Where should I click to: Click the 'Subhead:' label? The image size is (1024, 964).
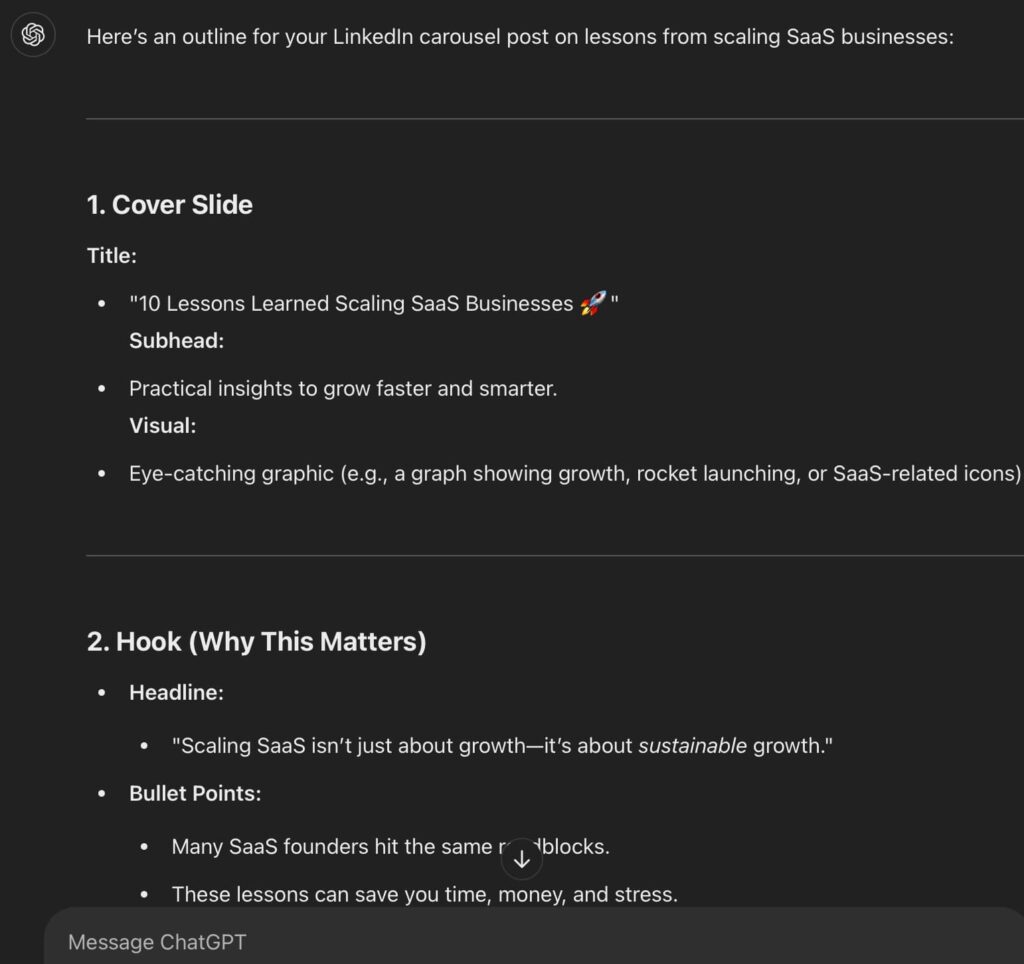[x=176, y=340]
